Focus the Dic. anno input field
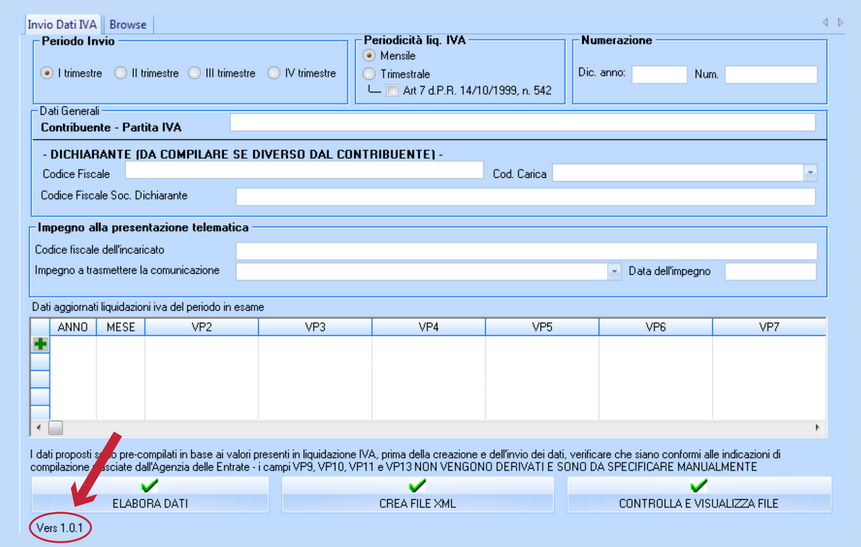 [x=659, y=75]
